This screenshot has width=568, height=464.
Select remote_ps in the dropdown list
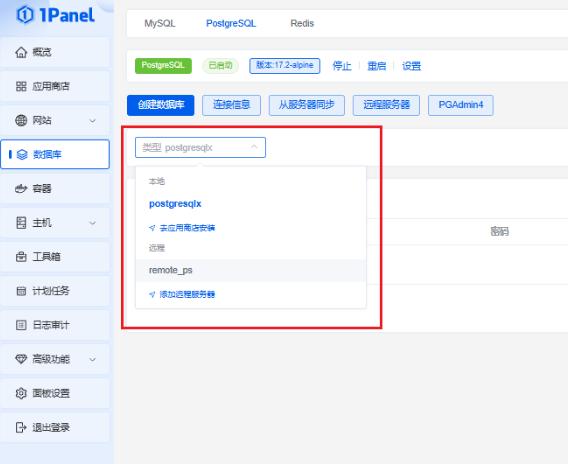click(x=250, y=270)
